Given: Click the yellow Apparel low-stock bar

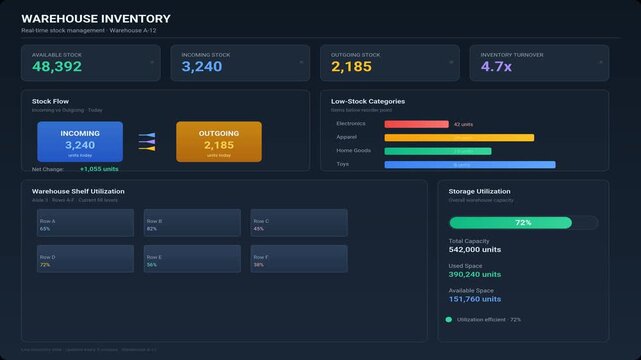Looking at the screenshot, I should [x=459, y=138].
